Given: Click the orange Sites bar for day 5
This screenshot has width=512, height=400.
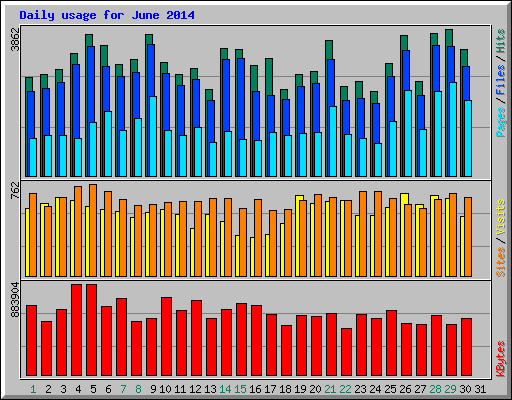Looking at the screenshot, I should point(93,230).
